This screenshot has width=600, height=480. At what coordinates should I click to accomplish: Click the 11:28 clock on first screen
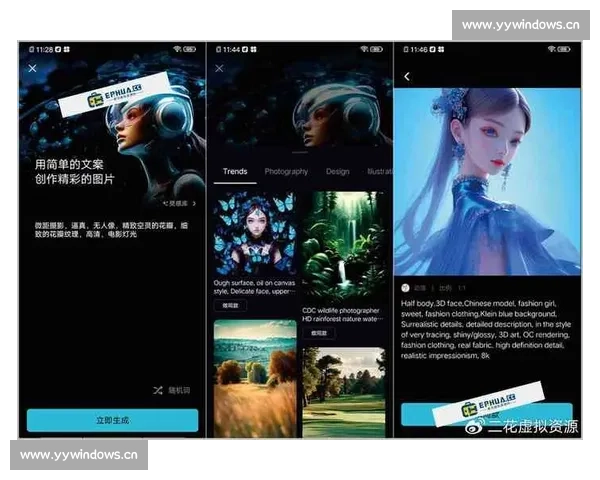[x=44, y=49]
